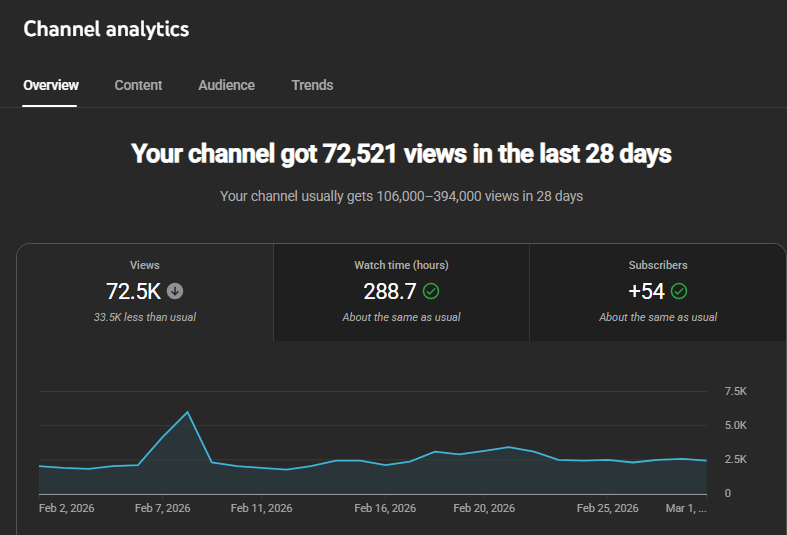Click the Feb 7 peak on the chart

(187, 412)
